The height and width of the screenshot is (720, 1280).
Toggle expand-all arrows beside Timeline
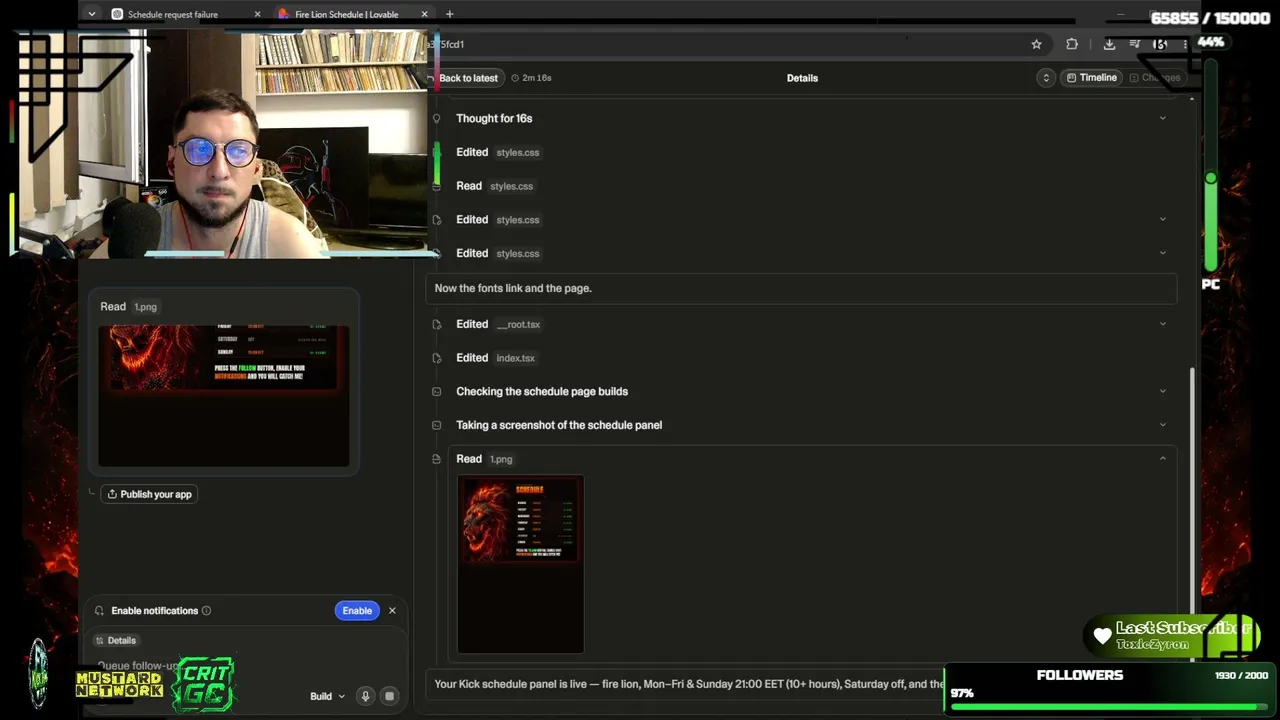(1046, 78)
